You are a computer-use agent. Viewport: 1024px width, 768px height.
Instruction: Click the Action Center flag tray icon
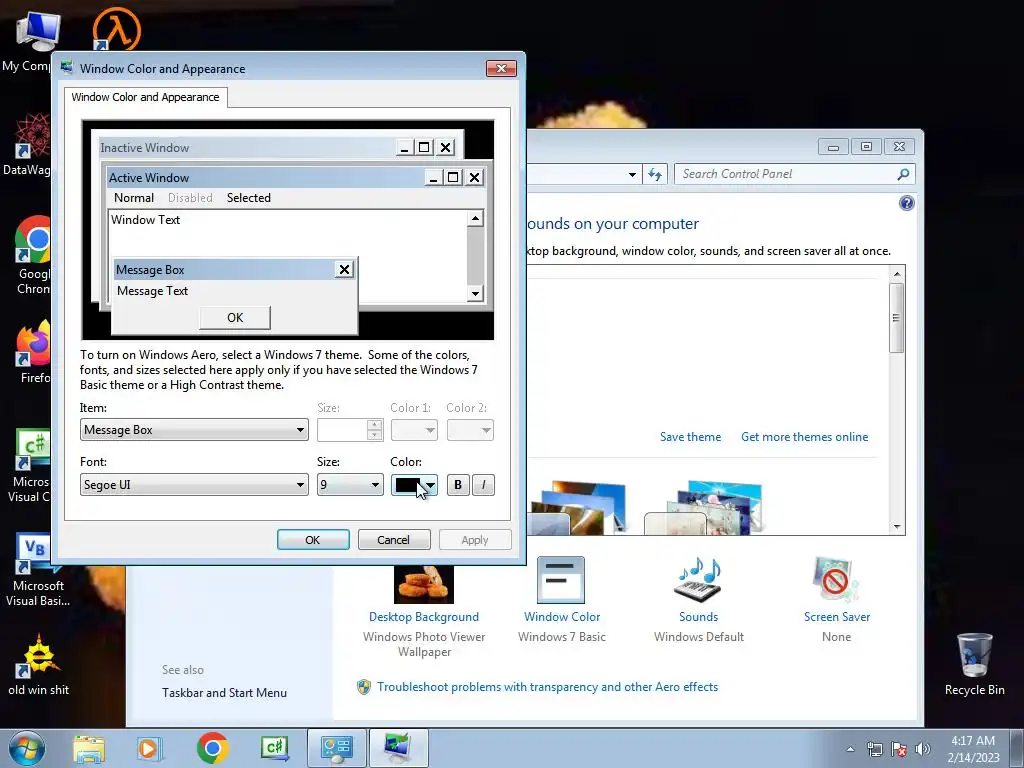pos(899,749)
